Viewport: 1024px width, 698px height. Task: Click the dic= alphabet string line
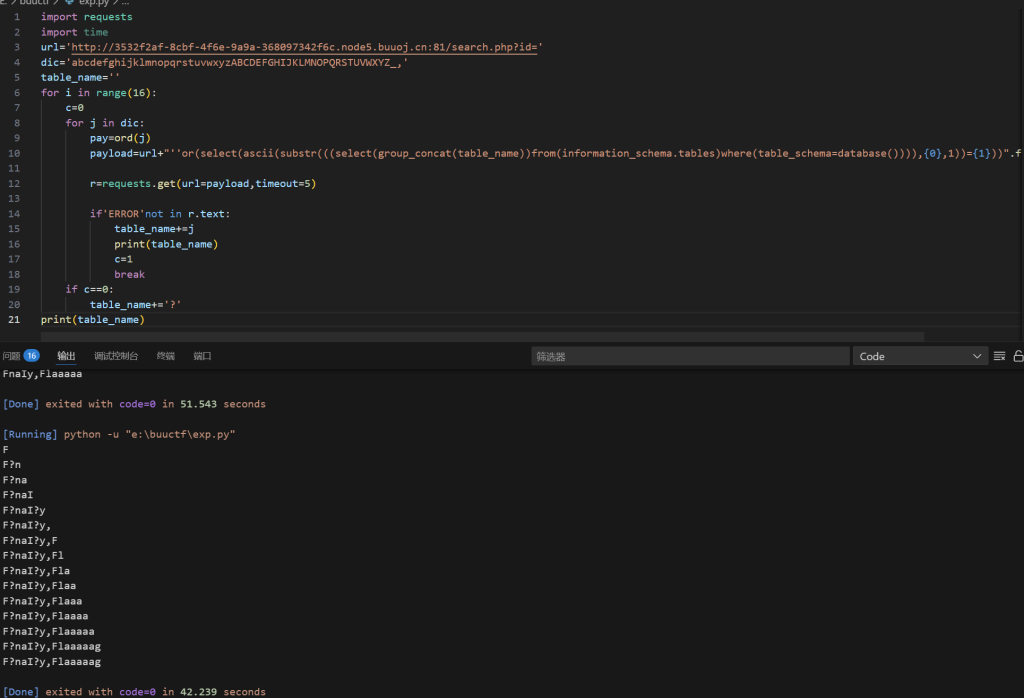click(x=224, y=63)
